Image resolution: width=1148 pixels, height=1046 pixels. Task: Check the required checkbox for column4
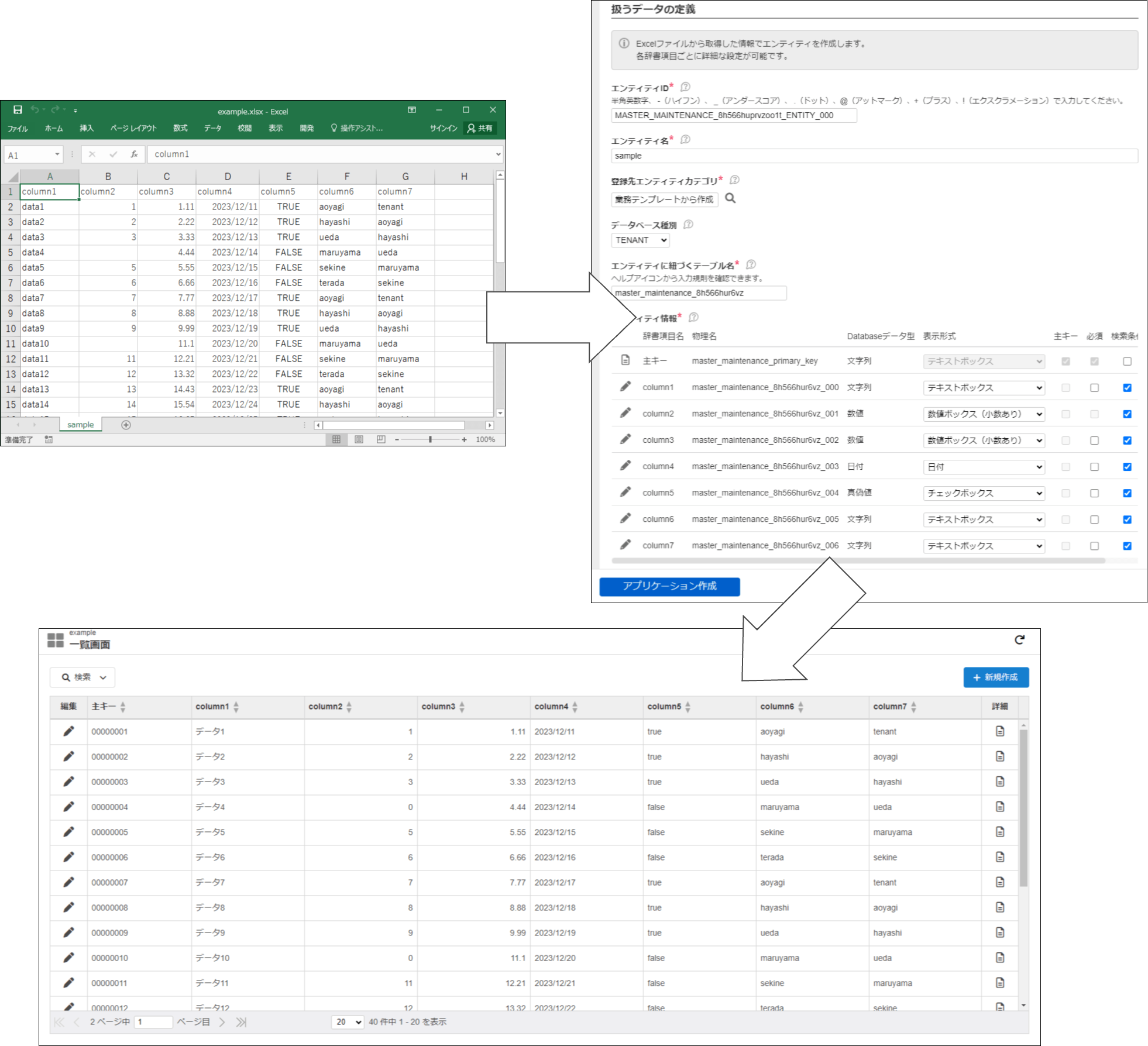(x=1094, y=467)
